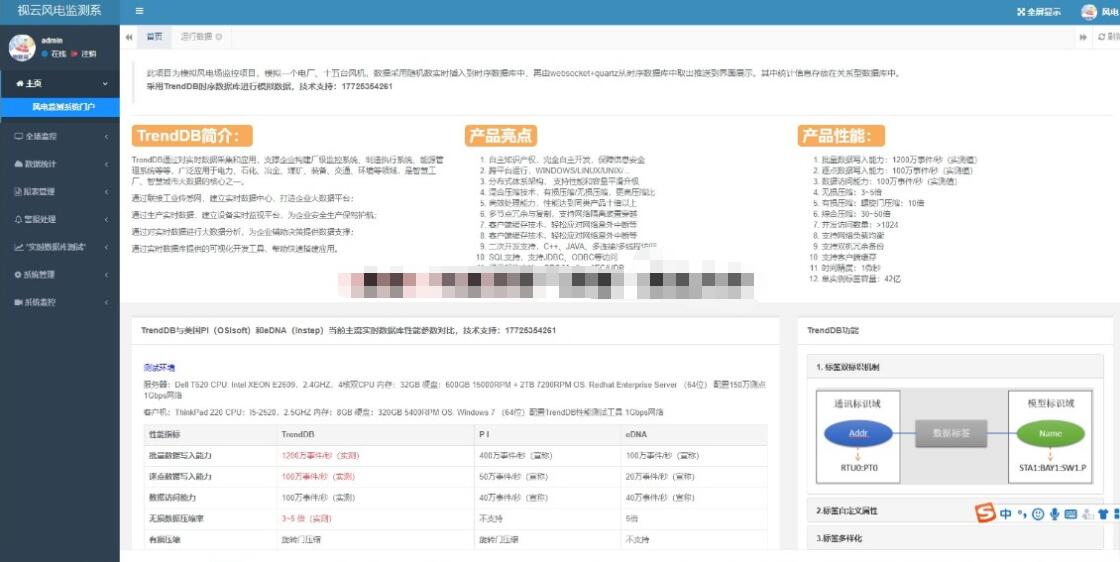
Task: Click the gray 数据标签 box in diagram
Action: pos(951,433)
